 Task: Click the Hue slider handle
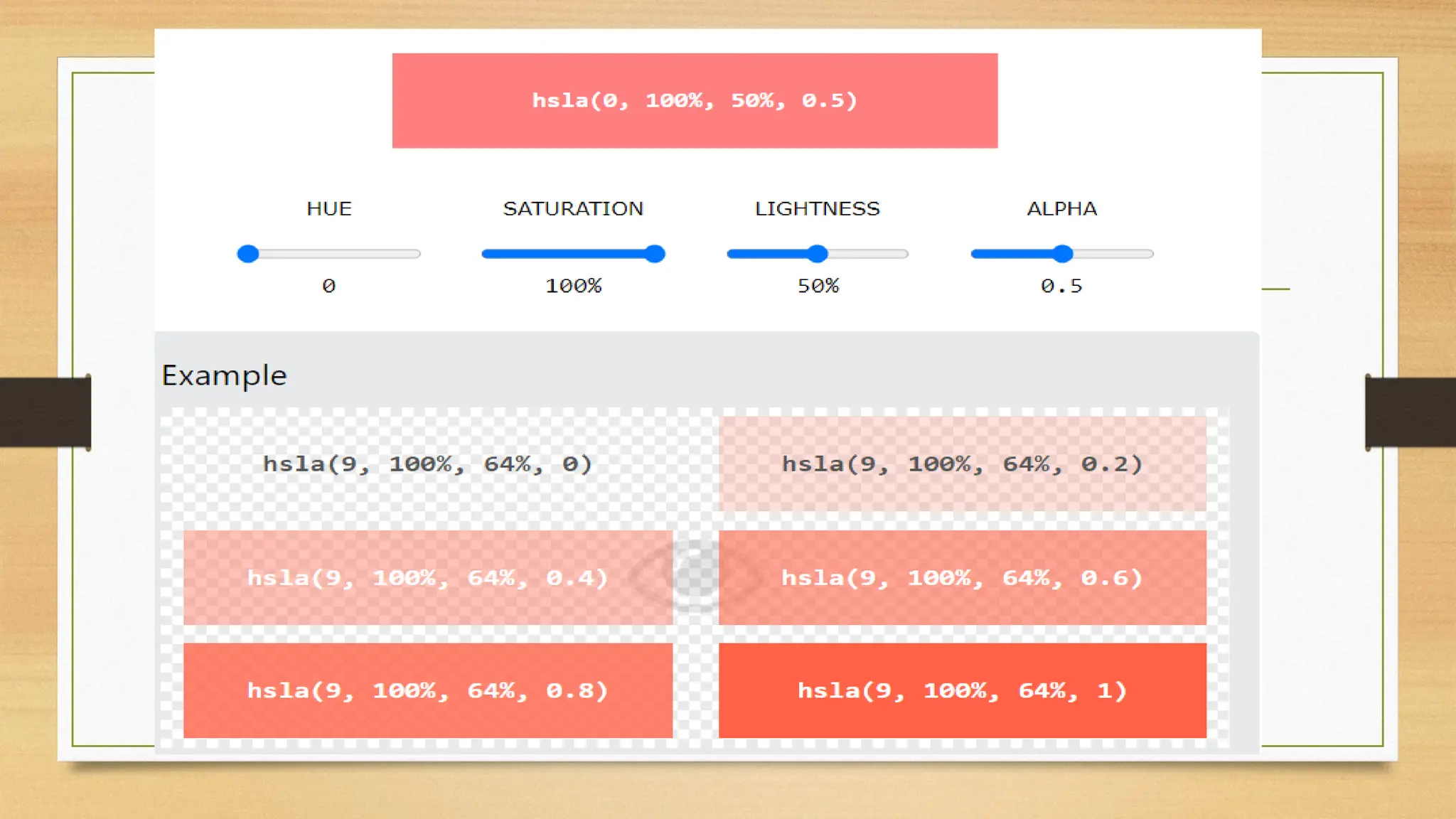(247, 254)
